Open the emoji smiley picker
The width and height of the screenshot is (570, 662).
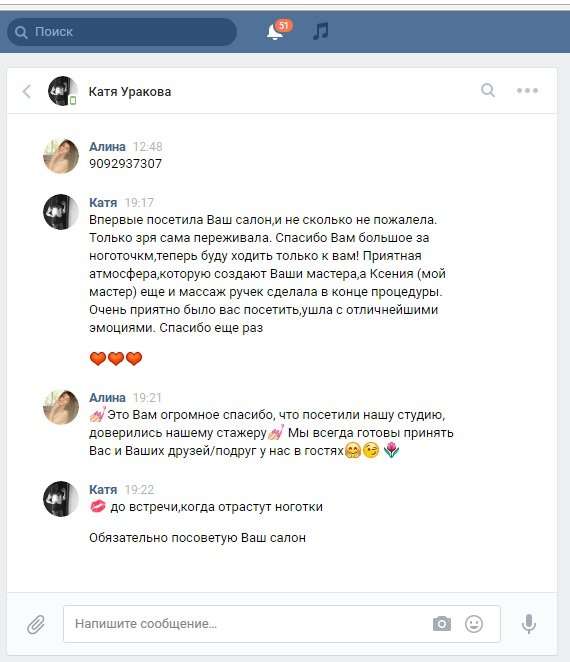[474, 624]
